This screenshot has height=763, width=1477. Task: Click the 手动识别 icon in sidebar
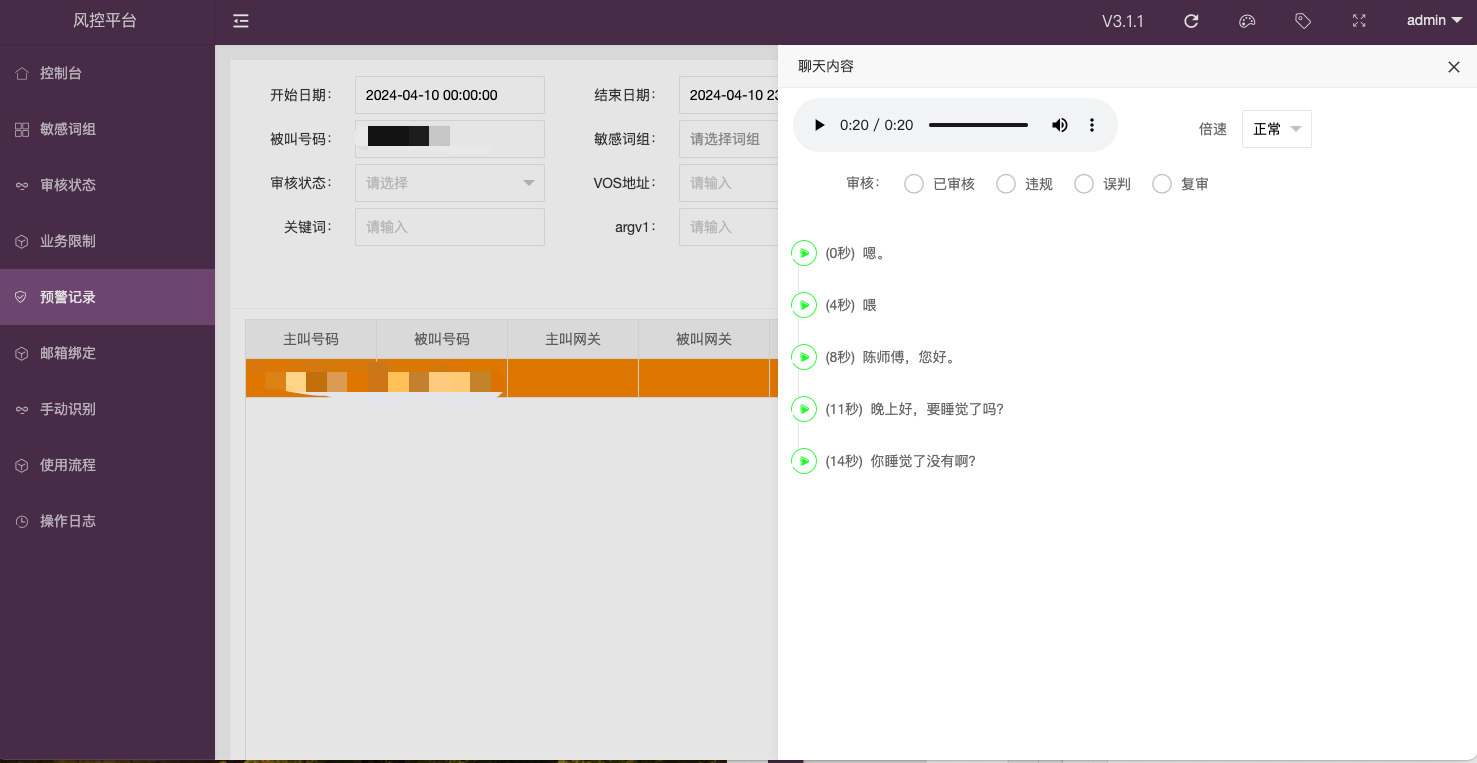22,409
